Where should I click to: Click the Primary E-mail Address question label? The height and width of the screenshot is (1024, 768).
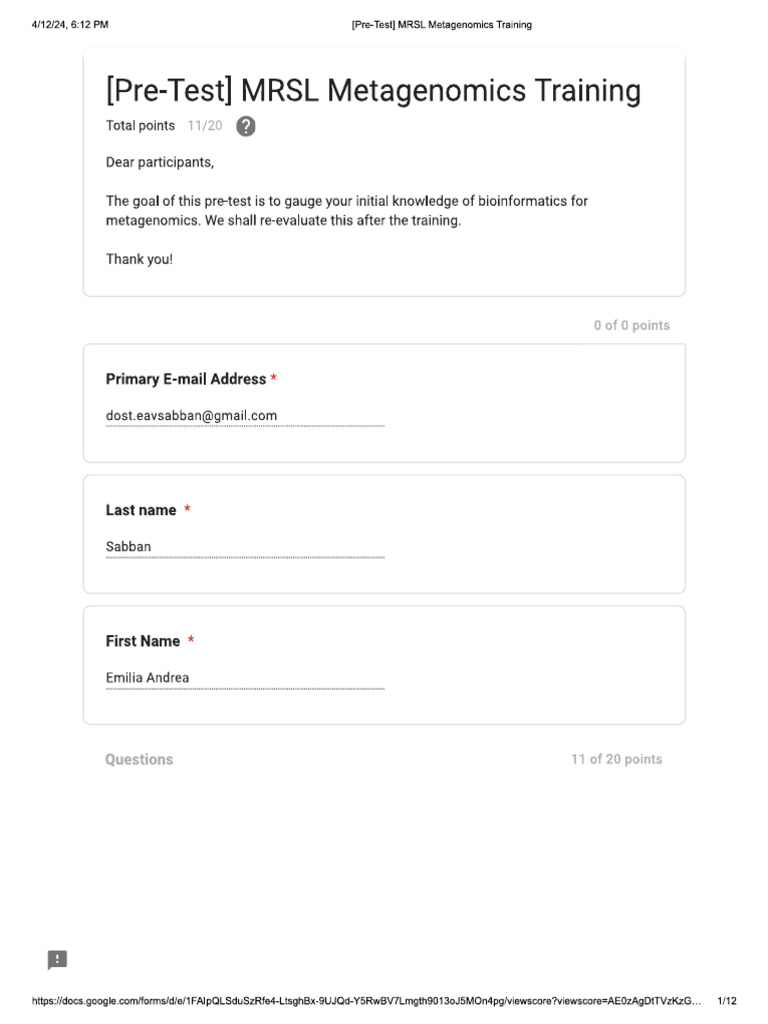coord(186,379)
